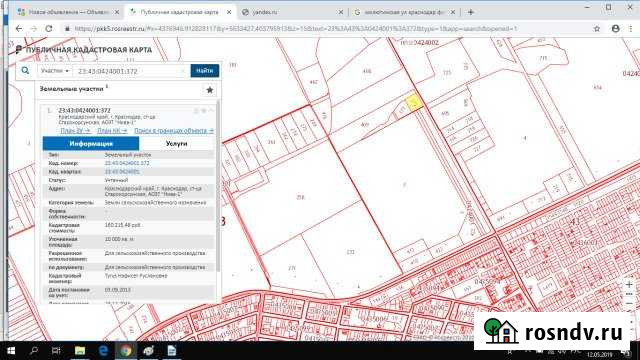Click the Земельные участки results heading
Viewport: 640px width, 360px height.
pos(72,89)
